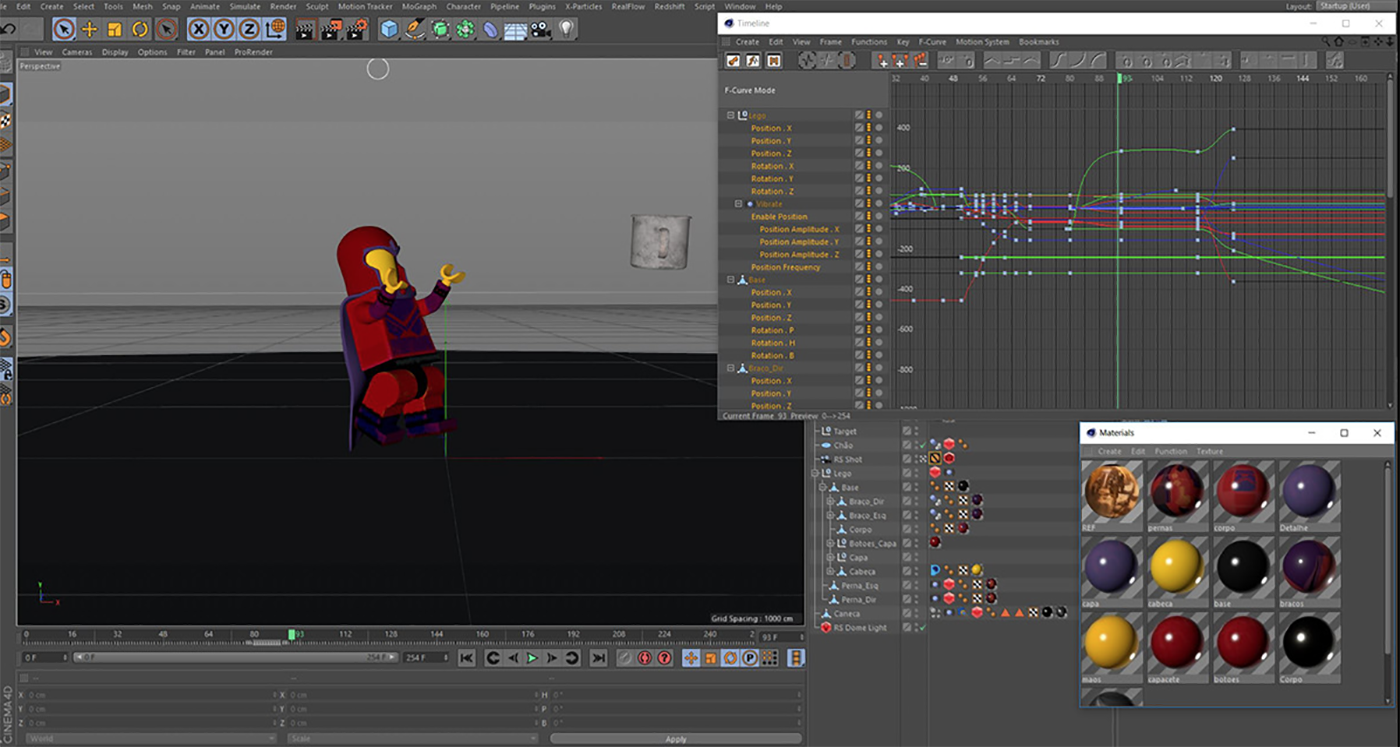Image resolution: width=1400 pixels, height=747 pixels.
Task: Switch Timeline to Dope Sheet mode icon
Action: [x=733, y=61]
